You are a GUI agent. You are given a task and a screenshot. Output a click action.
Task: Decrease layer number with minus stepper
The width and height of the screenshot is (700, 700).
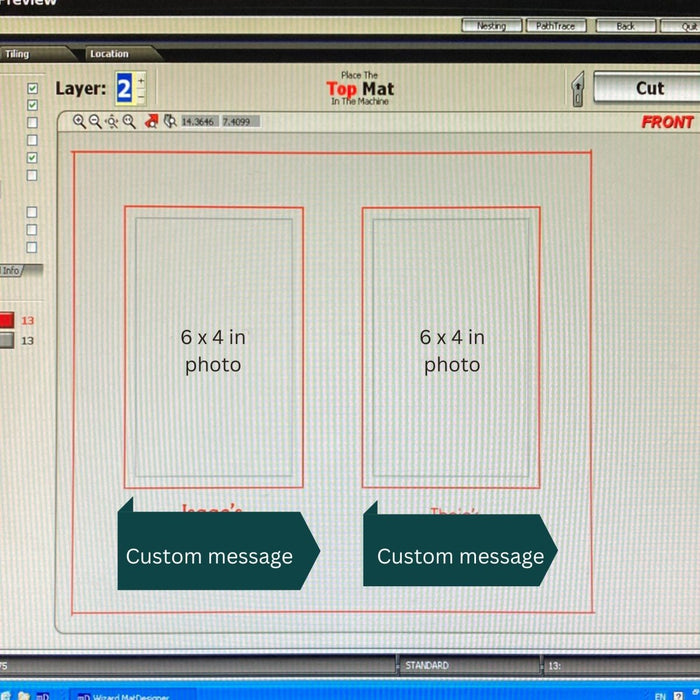(x=141, y=97)
